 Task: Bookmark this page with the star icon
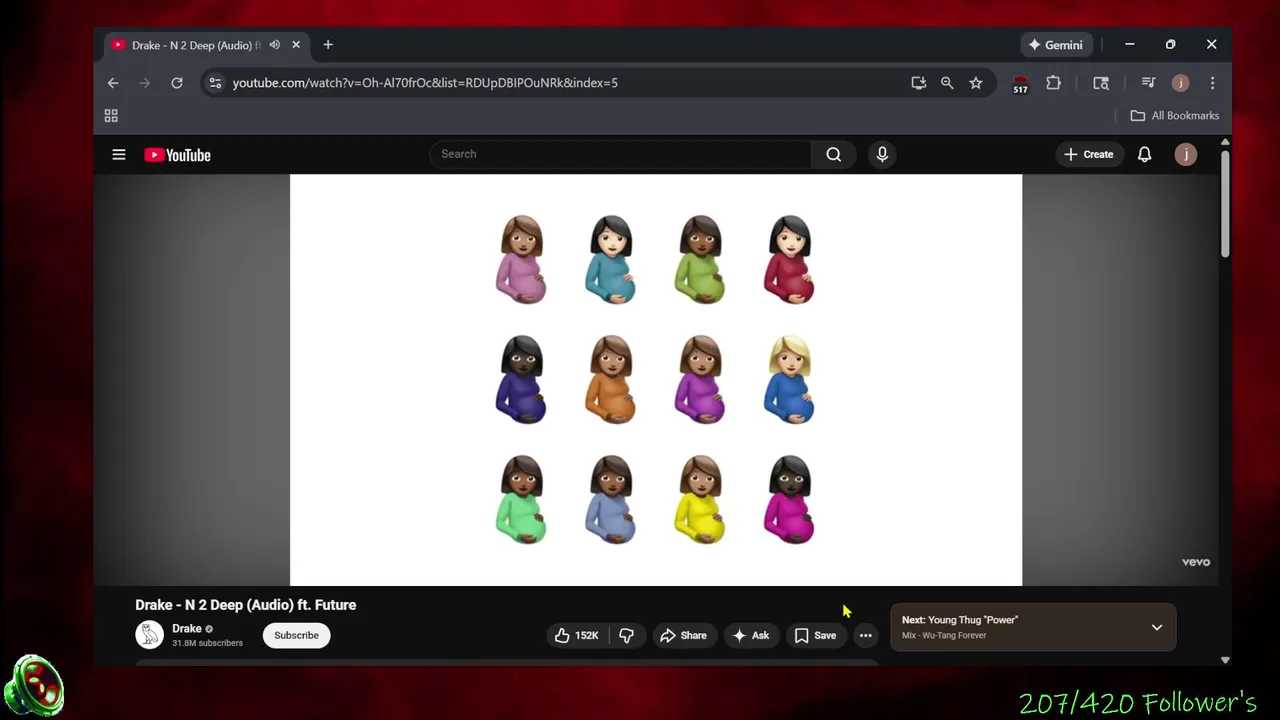pyautogui.click(x=976, y=83)
